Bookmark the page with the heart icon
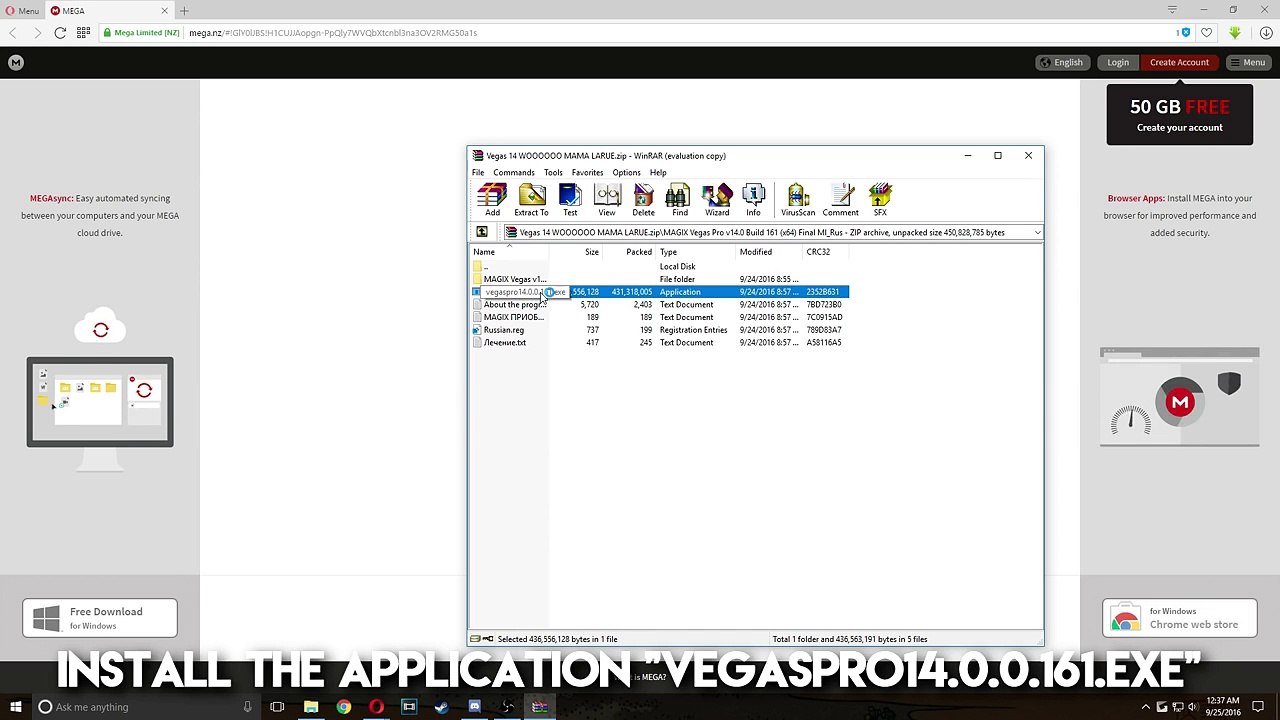1280x720 pixels. click(1207, 33)
